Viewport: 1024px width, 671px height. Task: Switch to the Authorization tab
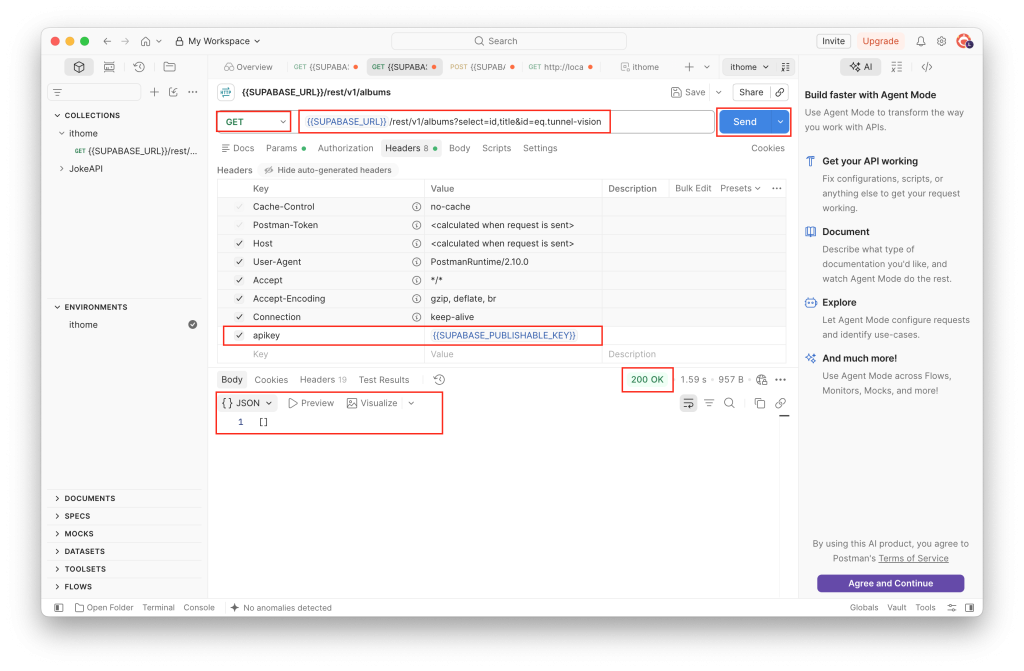pos(345,148)
